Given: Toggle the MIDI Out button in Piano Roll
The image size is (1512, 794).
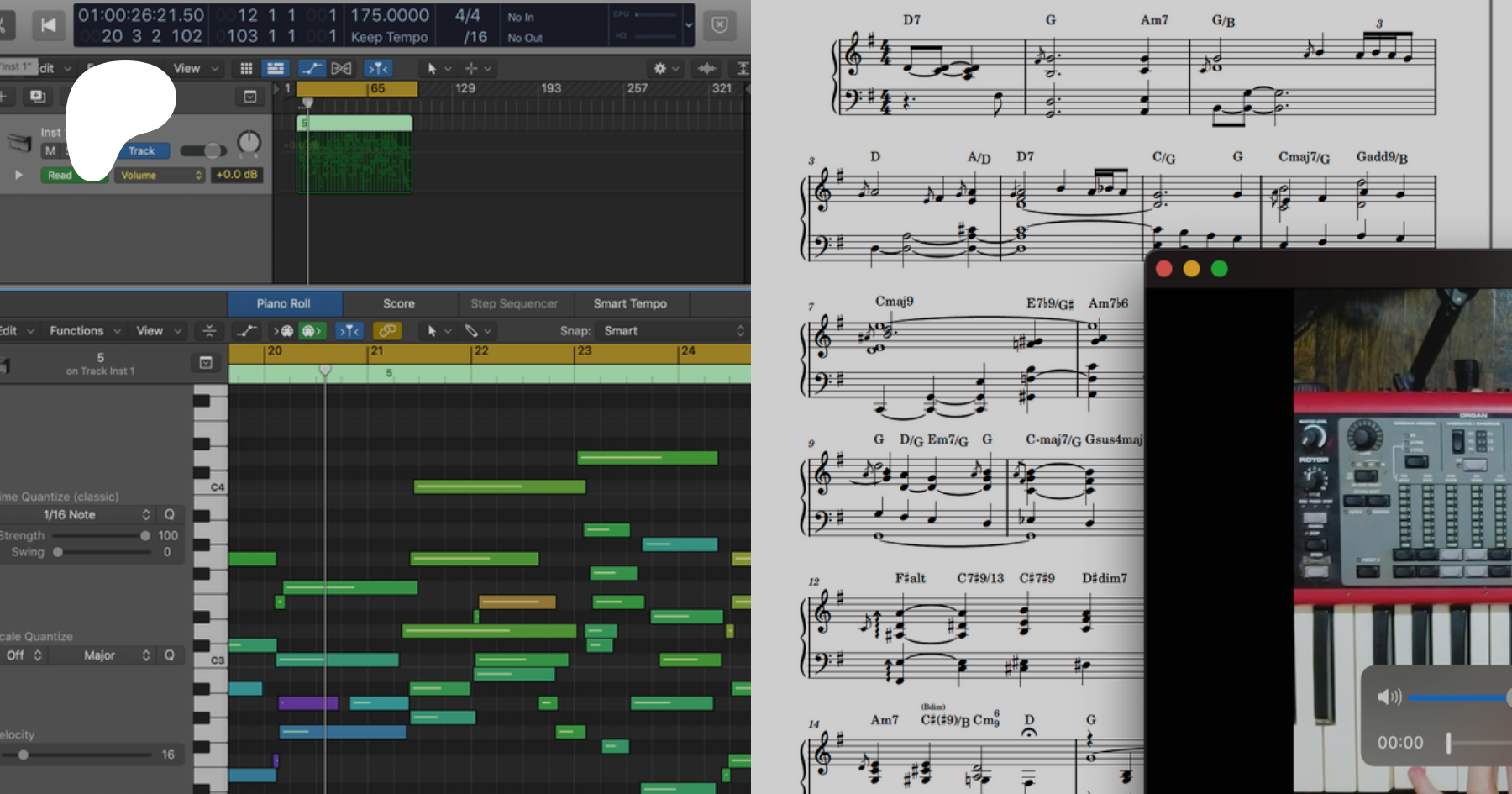Looking at the screenshot, I should [x=312, y=330].
